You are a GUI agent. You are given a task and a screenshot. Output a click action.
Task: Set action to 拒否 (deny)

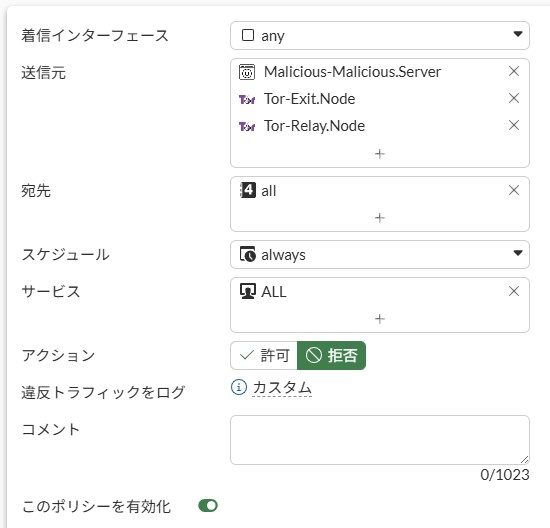[331, 355]
